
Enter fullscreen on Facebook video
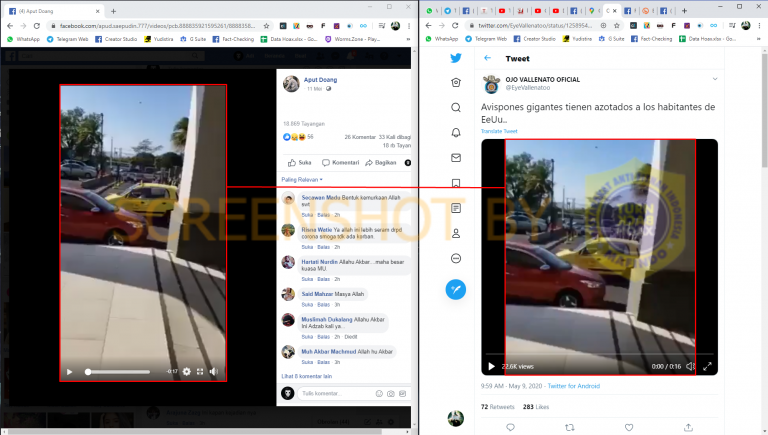click(x=200, y=372)
